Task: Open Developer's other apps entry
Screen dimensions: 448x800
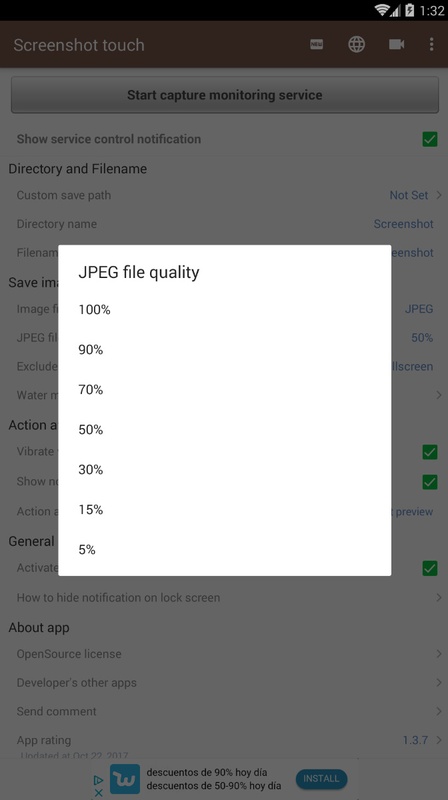Action: [224, 683]
